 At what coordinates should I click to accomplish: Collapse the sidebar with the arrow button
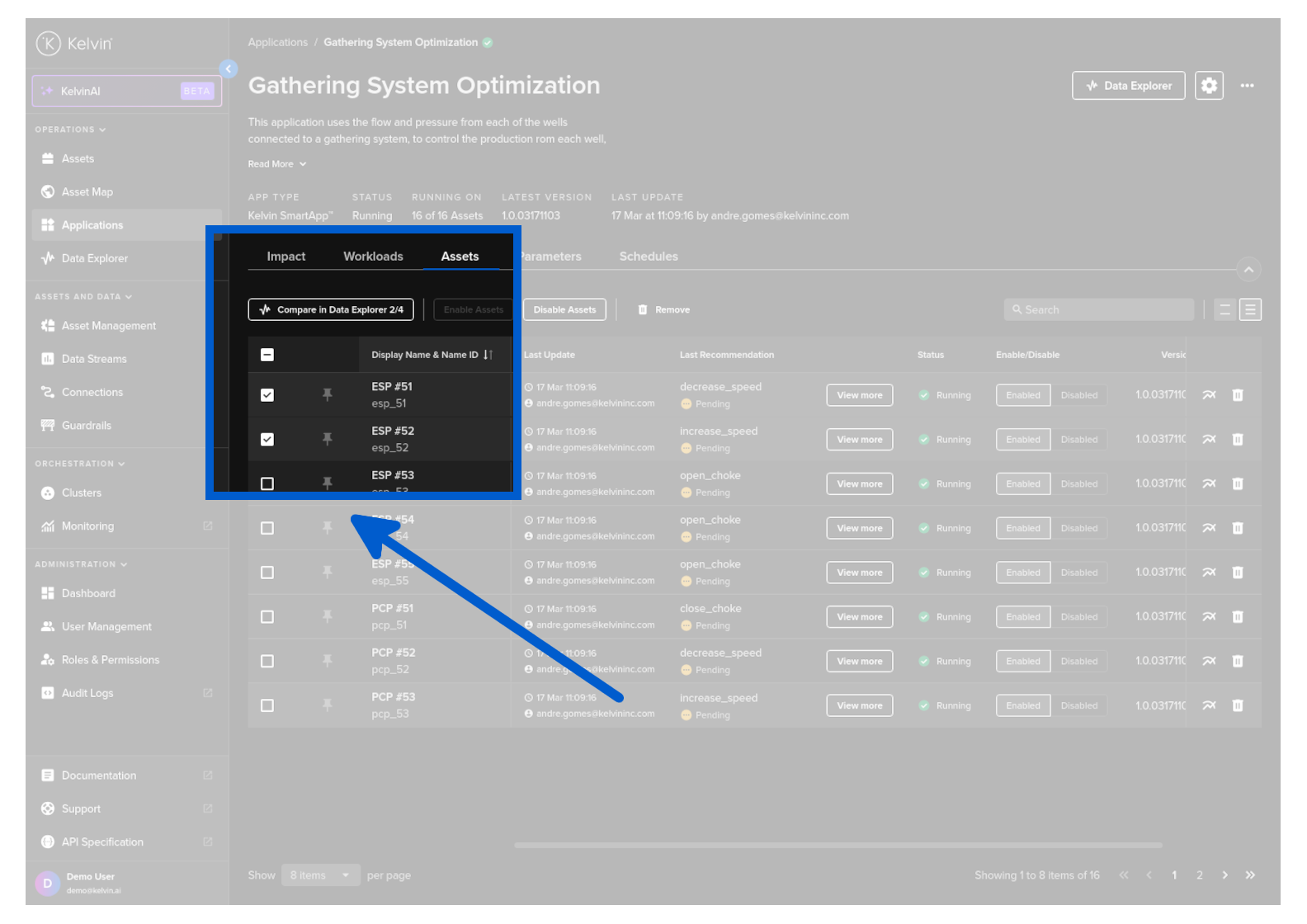[x=229, y=69]
